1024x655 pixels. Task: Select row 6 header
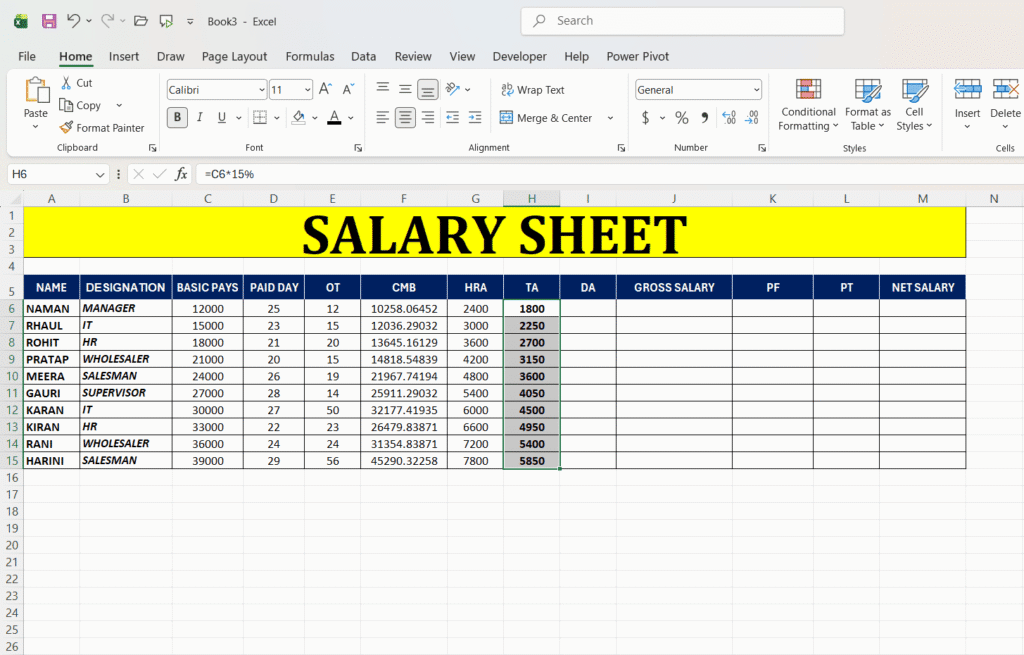12,308
